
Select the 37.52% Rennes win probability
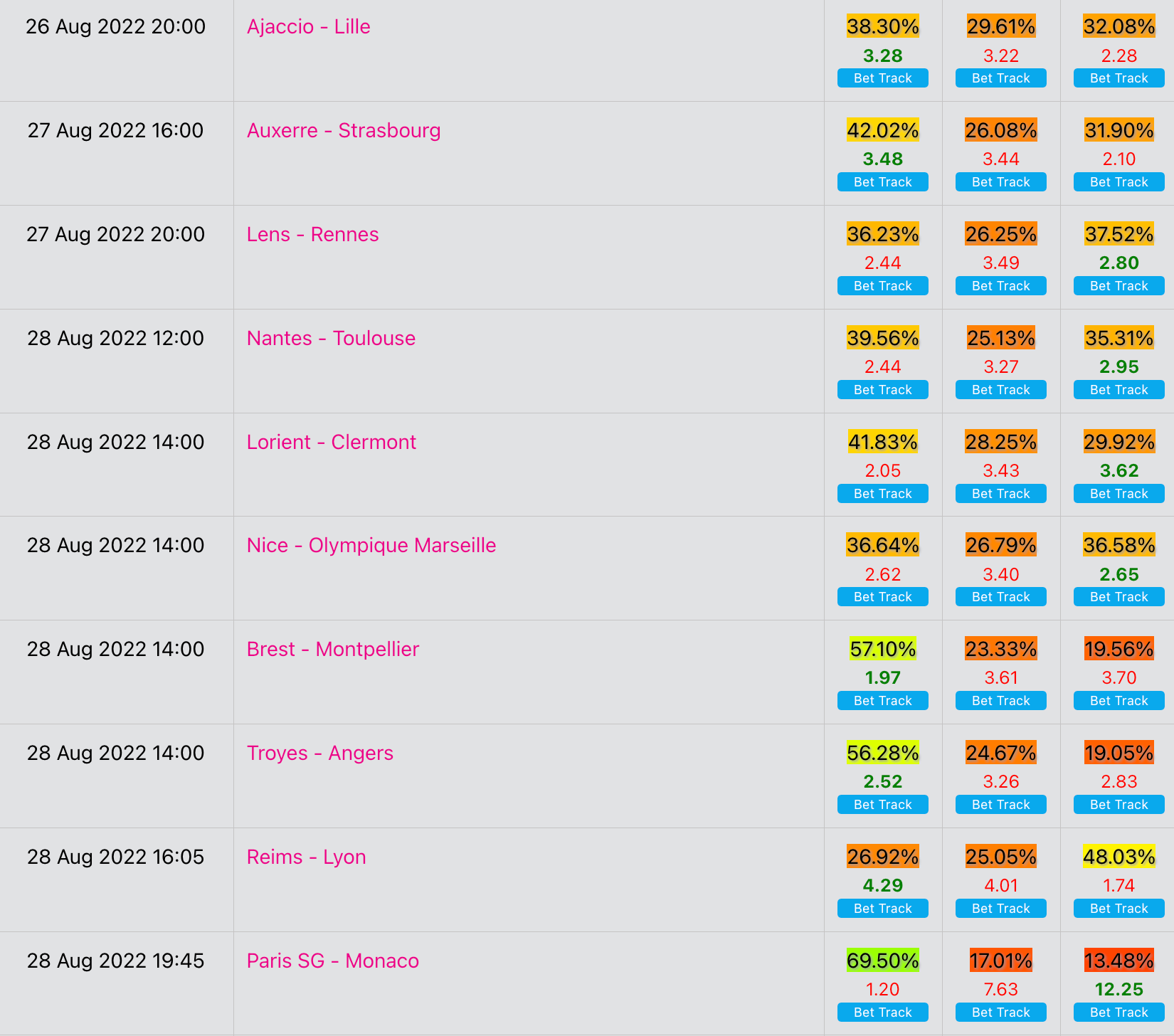pyautogui.click(x=1119, y=234)
